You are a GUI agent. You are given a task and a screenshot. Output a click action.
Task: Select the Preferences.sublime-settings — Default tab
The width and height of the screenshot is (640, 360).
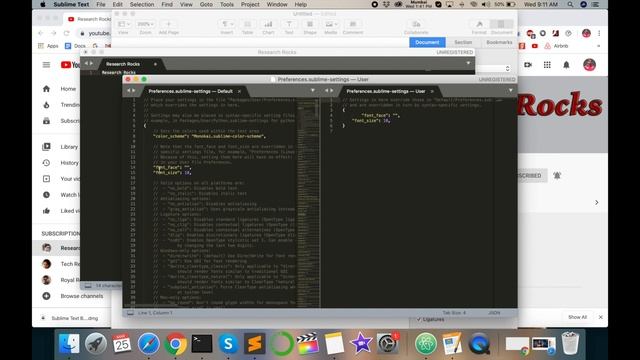pyautogui.click(x=190, y=91)
